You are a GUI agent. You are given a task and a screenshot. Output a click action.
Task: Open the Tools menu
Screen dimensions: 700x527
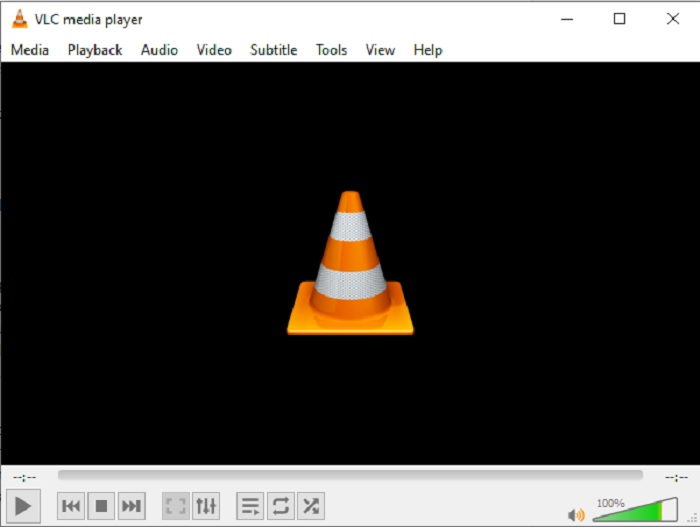[331, 50]
